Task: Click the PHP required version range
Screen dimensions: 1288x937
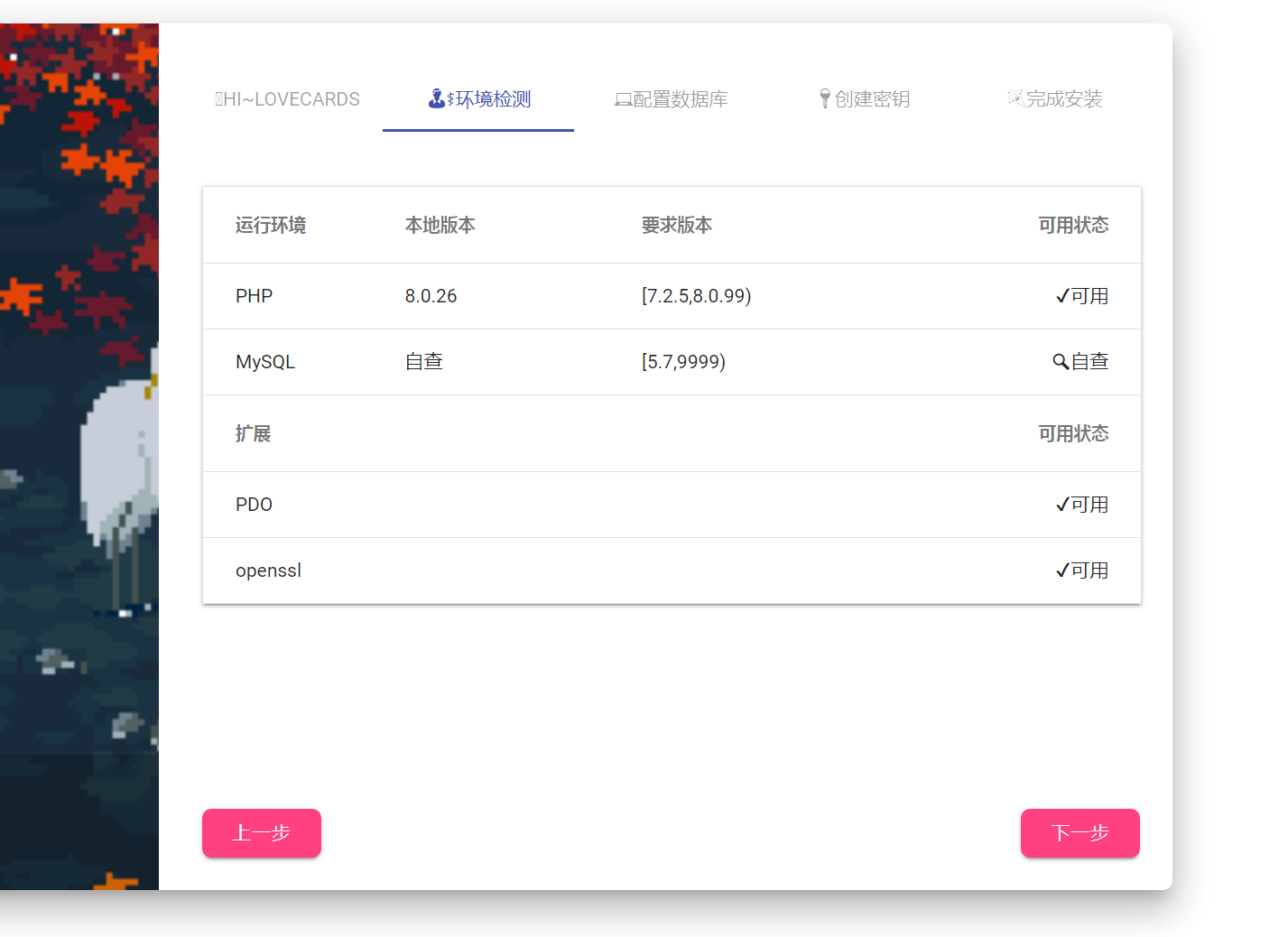Action: click(x=696, y=296)
